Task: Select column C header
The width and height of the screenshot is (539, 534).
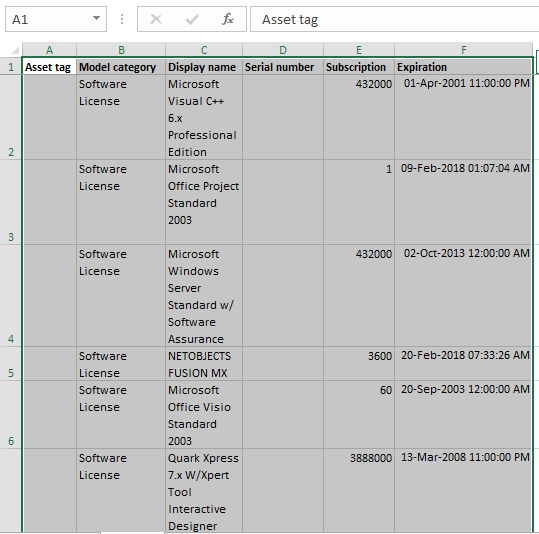Action: coord(204,50)
